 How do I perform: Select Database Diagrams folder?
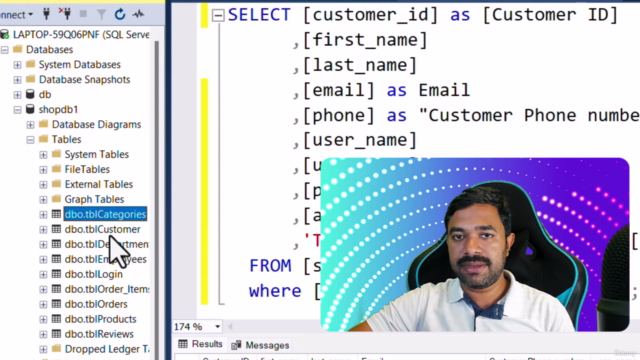click(x=96, y=124)
